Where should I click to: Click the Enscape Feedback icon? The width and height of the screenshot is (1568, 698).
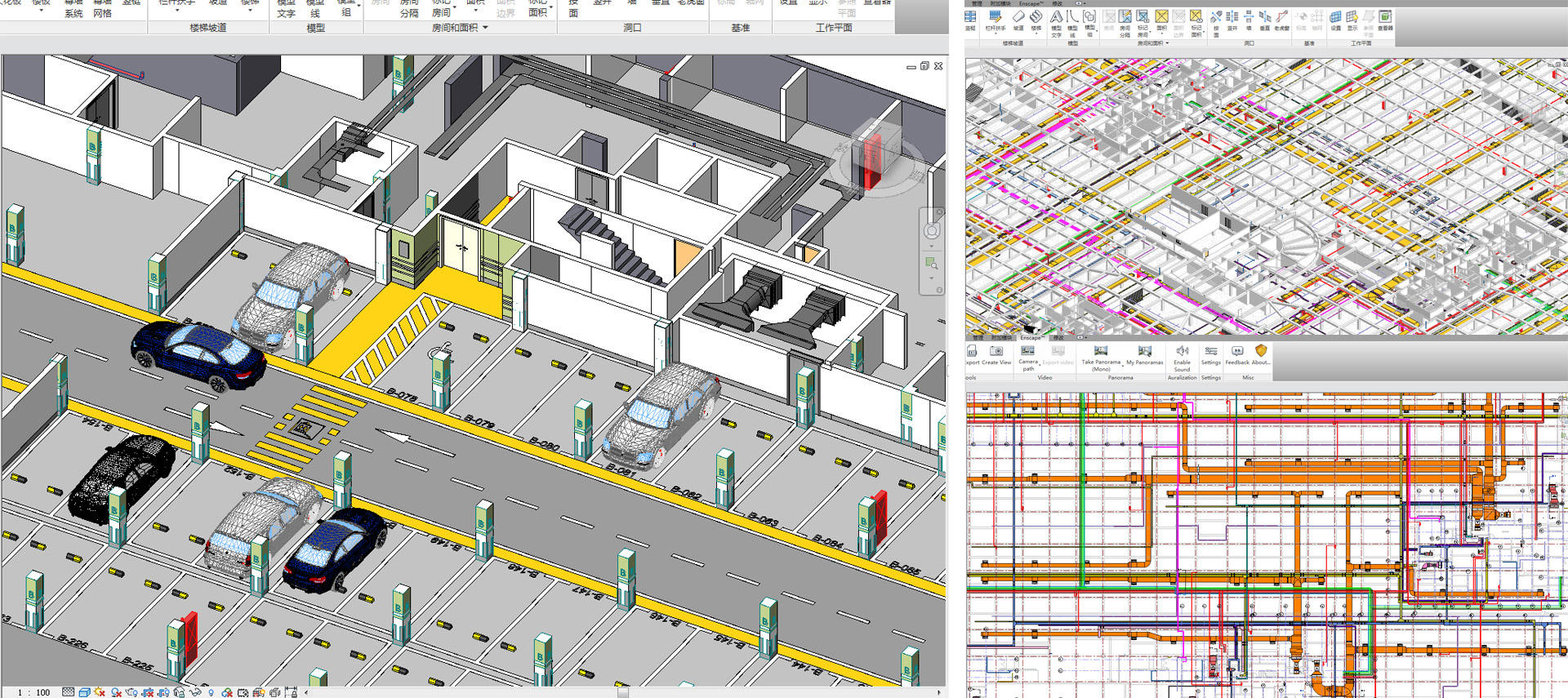point(1237,351)
